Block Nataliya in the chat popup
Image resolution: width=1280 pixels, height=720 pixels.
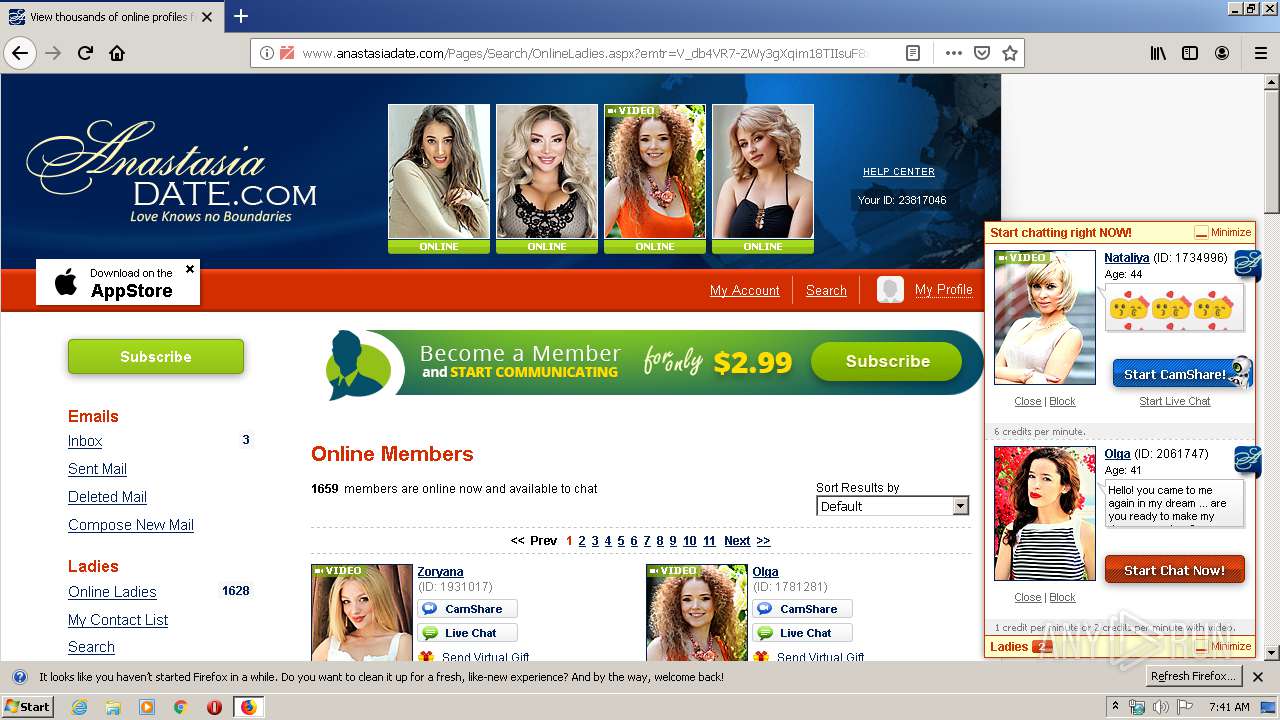pos(1062,401)
